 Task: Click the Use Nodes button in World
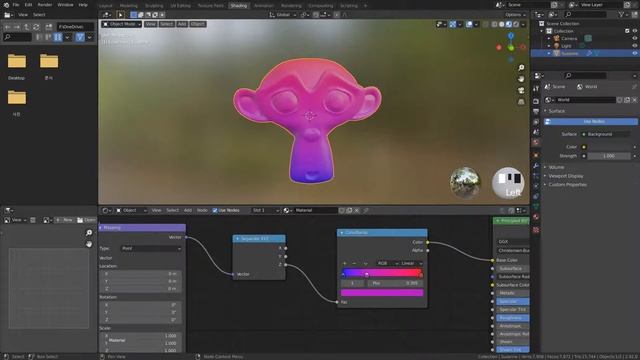click(x=591, y=122)
